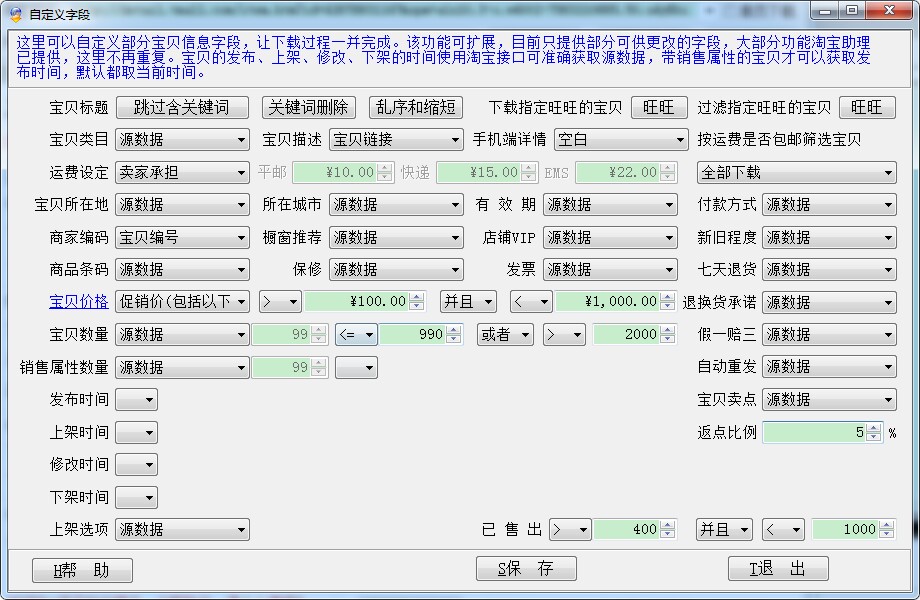Click the S保存 button
The height and width of the screenshot is (600, 920).
point(526,569)
